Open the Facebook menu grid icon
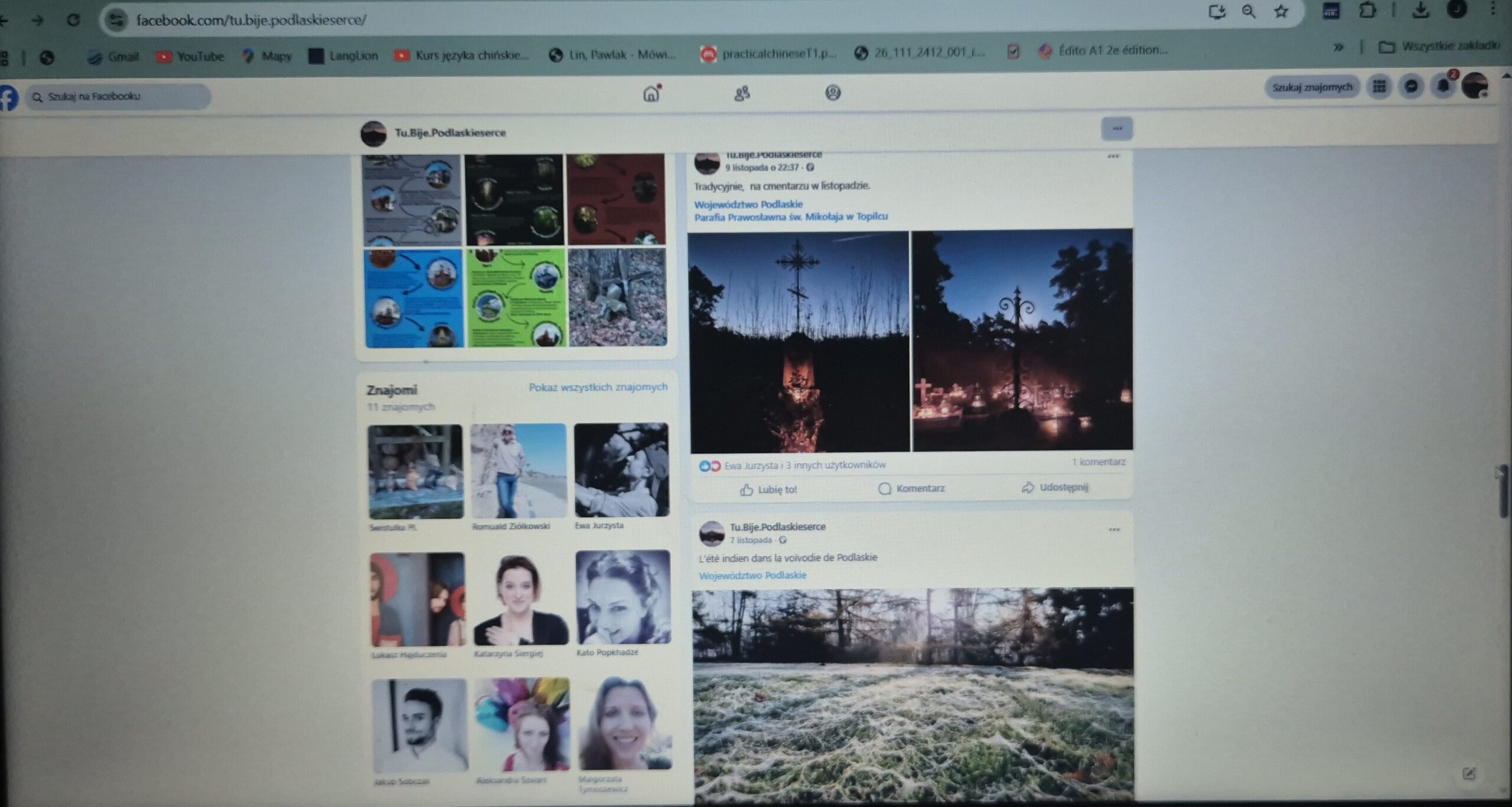Screen dimensions: 1512x807 pos(1379,87)
